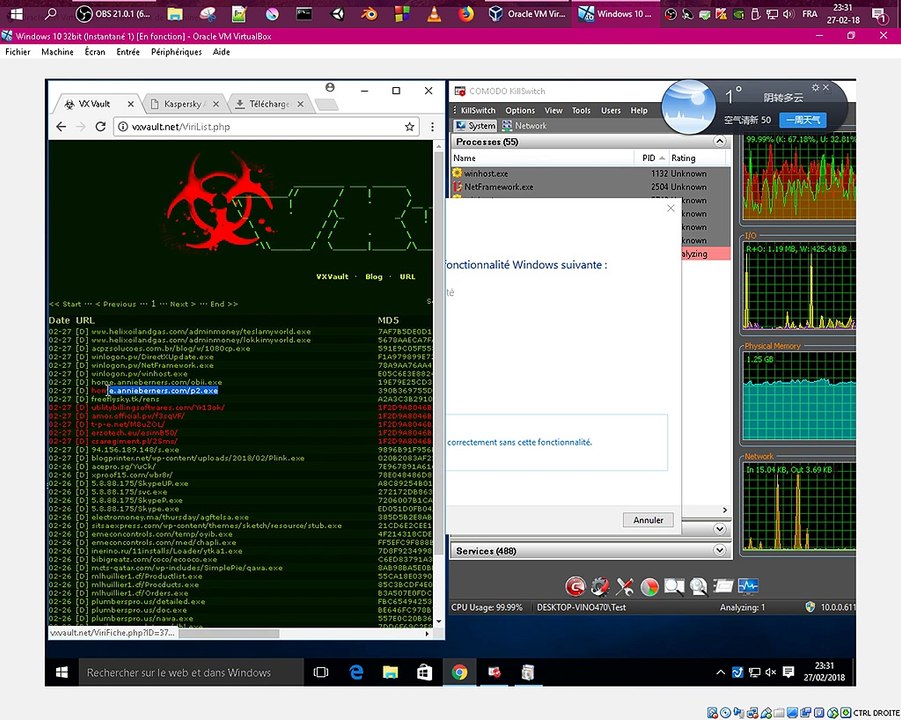
Task: Click the fast window icon in KillSwitch toolbar
Action: coord(723,586)
